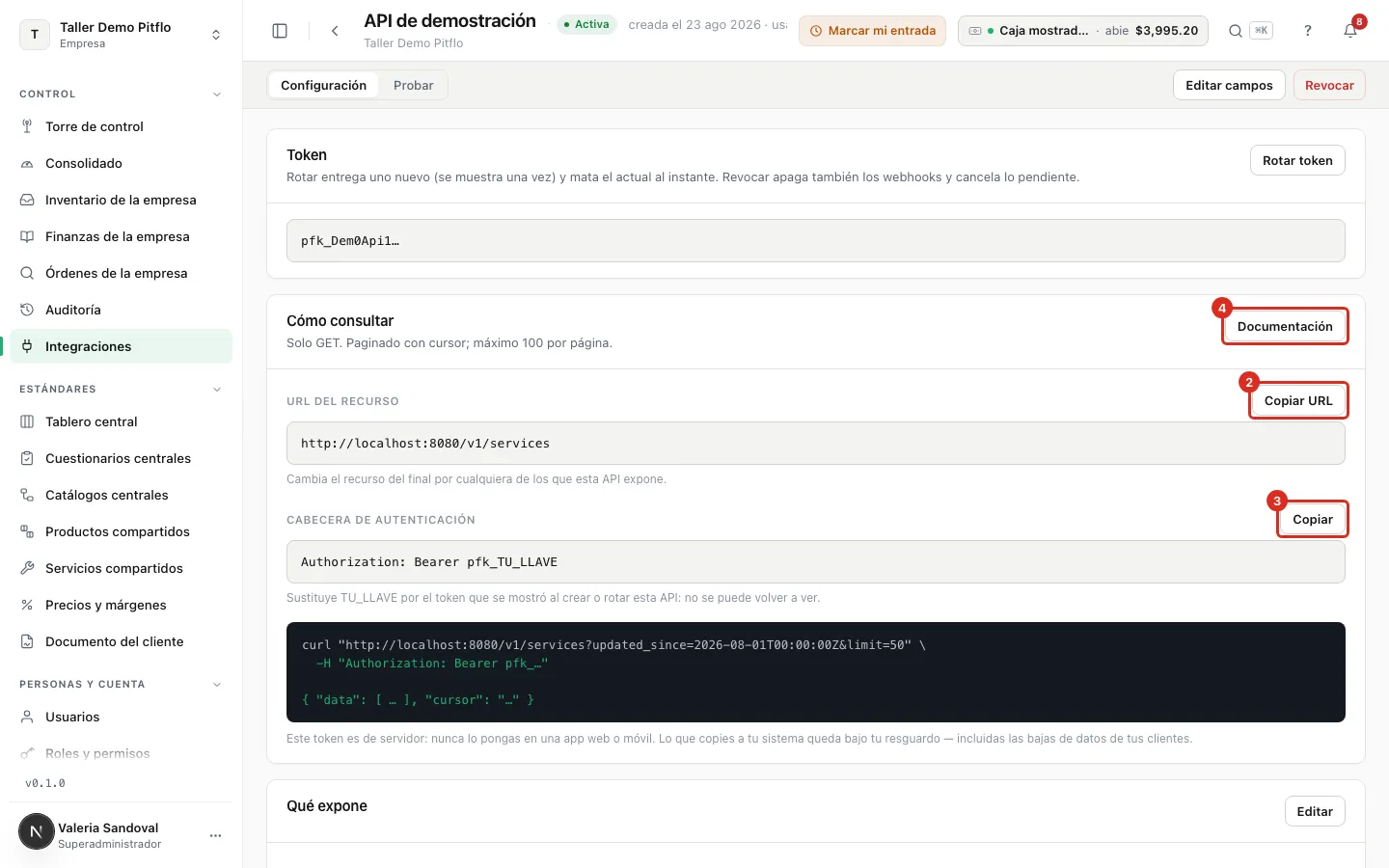The image size is (1389, 868).
Task: Click Finanzas de la empresa icon
Action: click(x=27, y=236)
